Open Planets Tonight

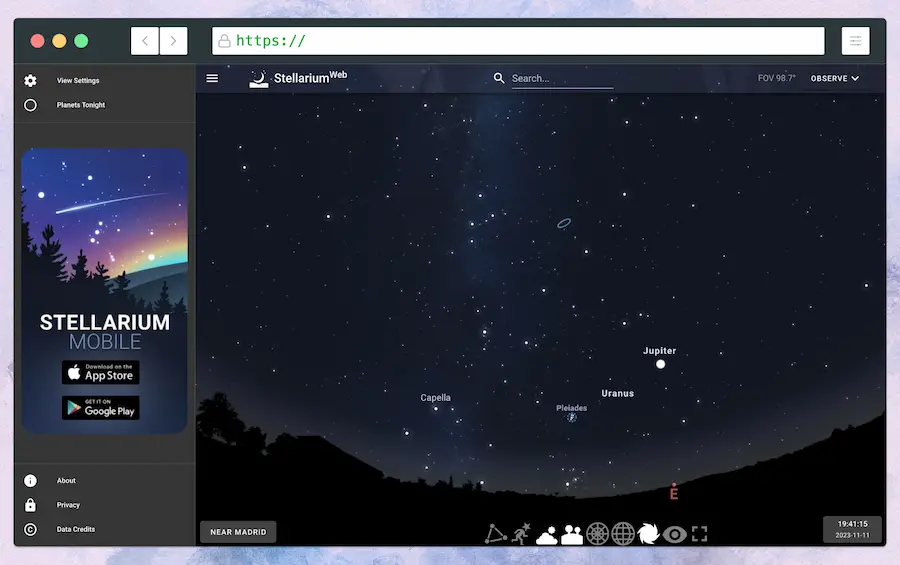(80, 105)
